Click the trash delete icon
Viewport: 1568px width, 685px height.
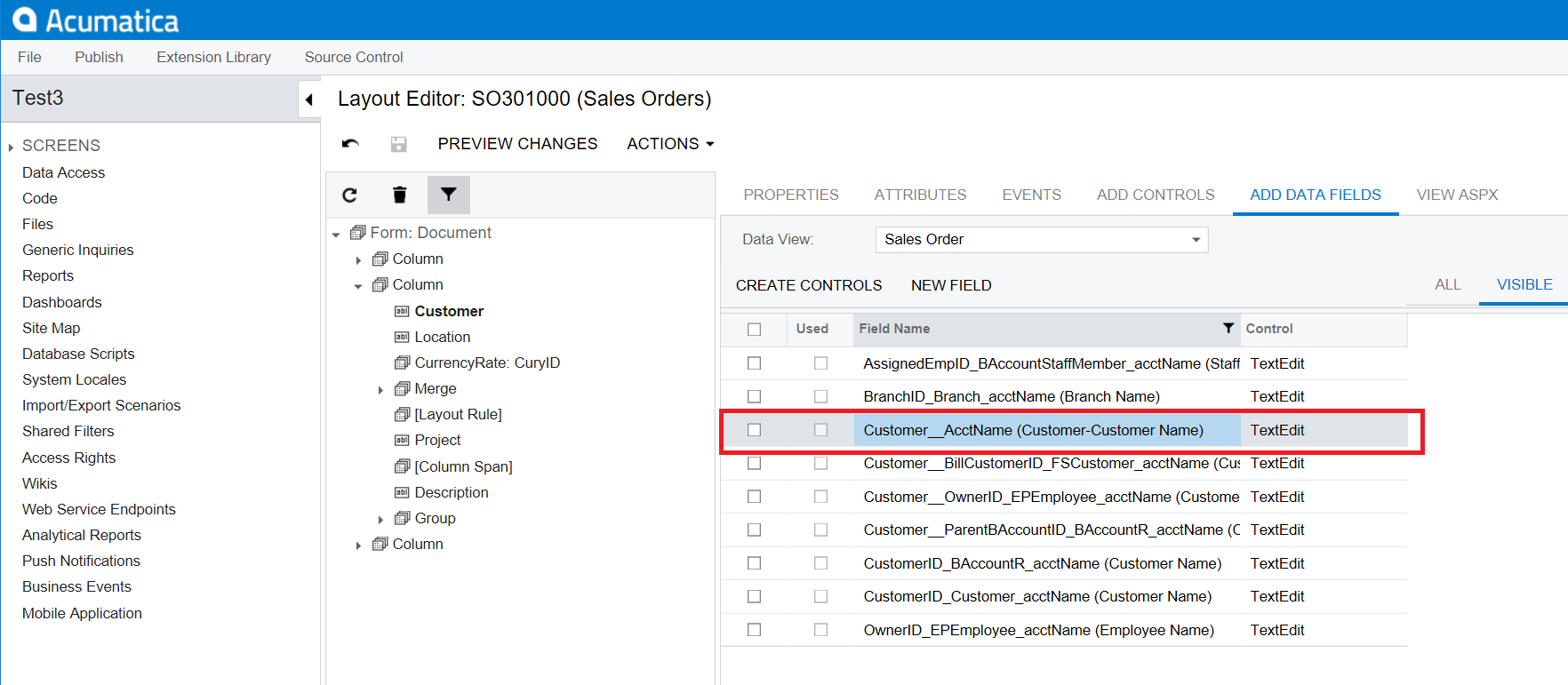tap(399, 195)
